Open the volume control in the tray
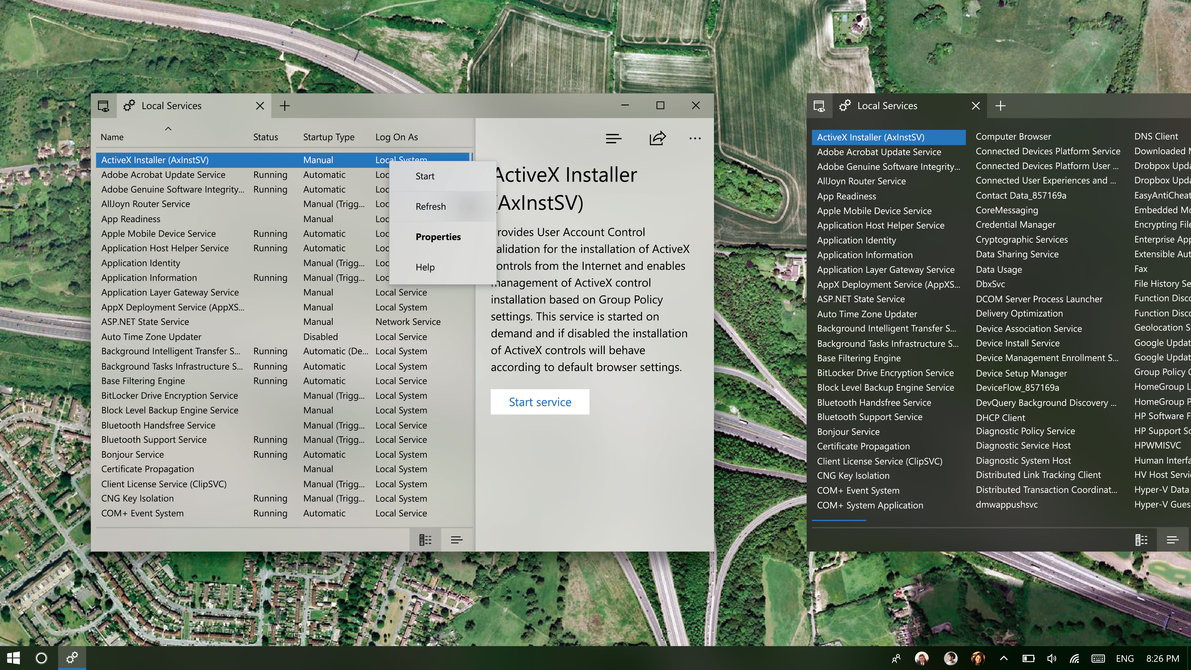The width and height of the screenshot is (1191, 670). tap(1051, 659)
